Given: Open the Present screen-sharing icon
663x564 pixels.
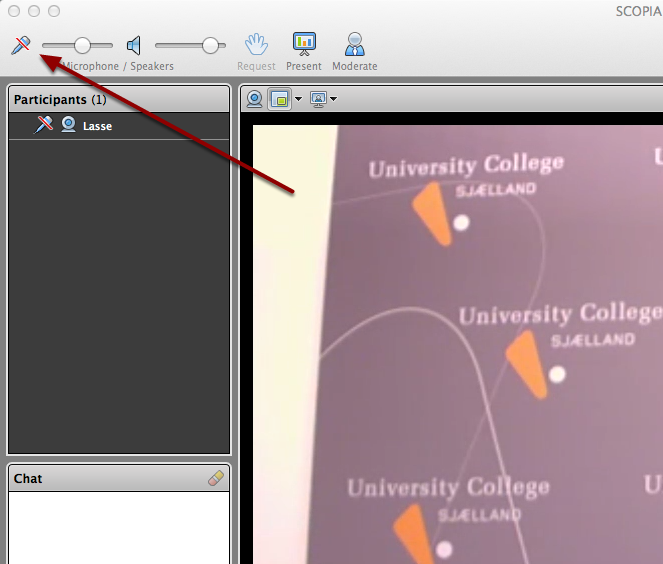Looking at the screenshot, I should (x=304, y=44).
